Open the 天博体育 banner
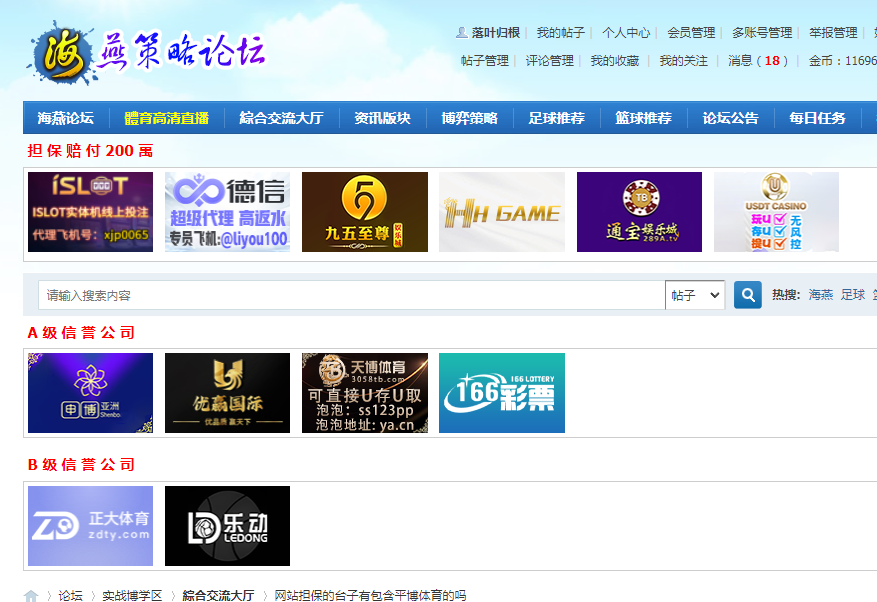 click(x=365, y=393)
